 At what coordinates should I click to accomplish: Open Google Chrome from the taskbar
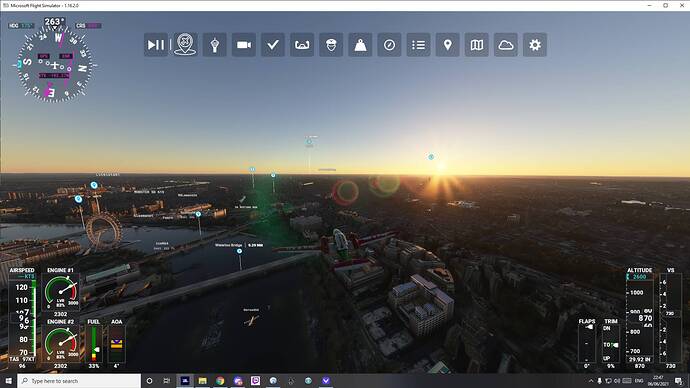pyautogui.click(x=220, y=381)
